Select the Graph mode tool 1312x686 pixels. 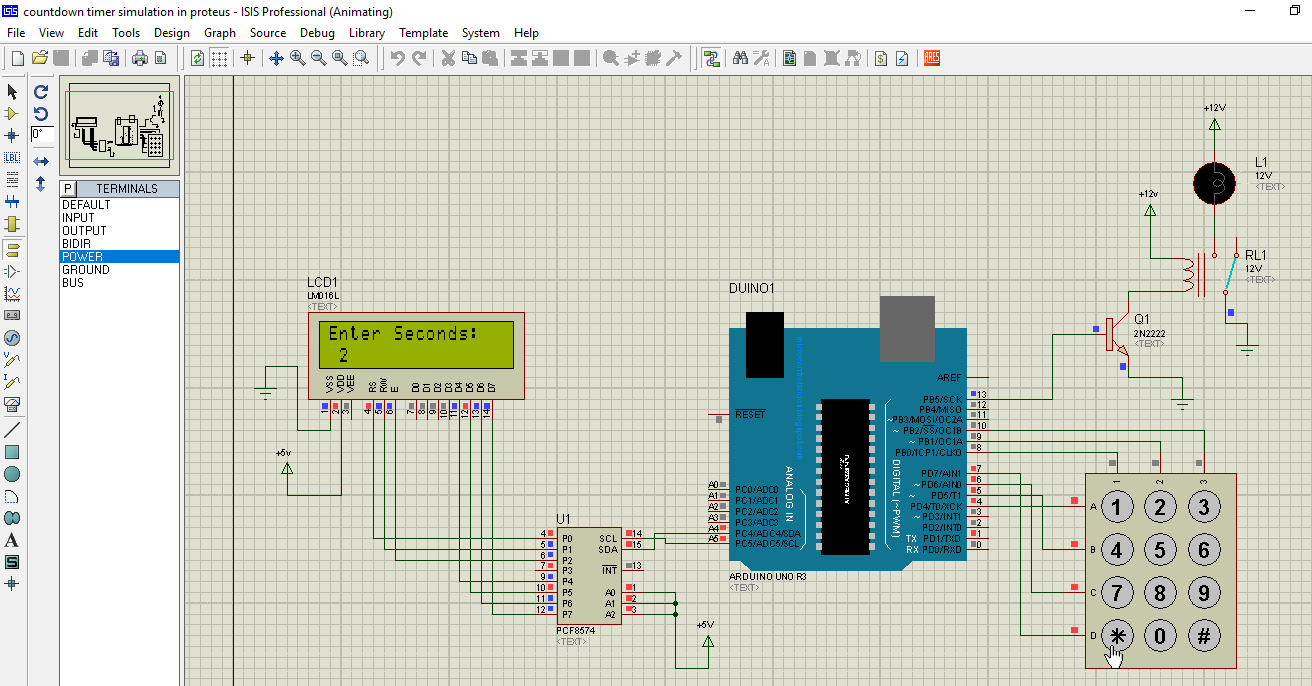click(11, 292)
